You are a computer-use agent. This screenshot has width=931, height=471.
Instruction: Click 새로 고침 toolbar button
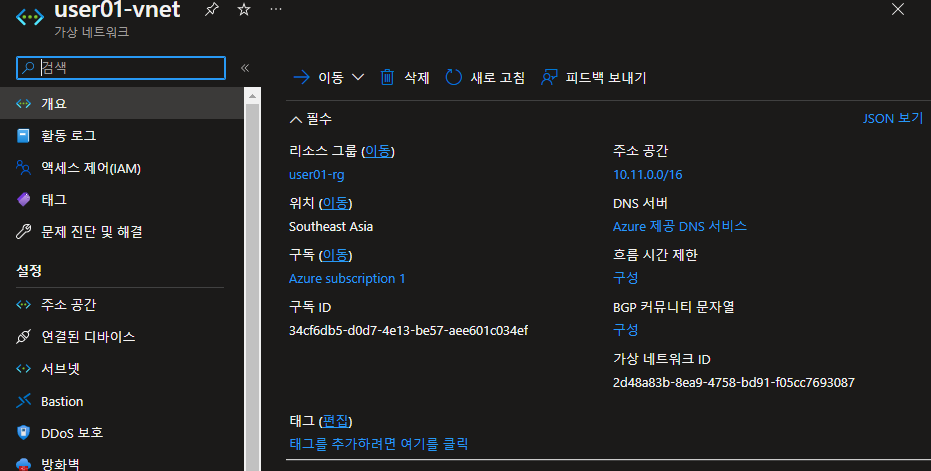tap(485, 77)
